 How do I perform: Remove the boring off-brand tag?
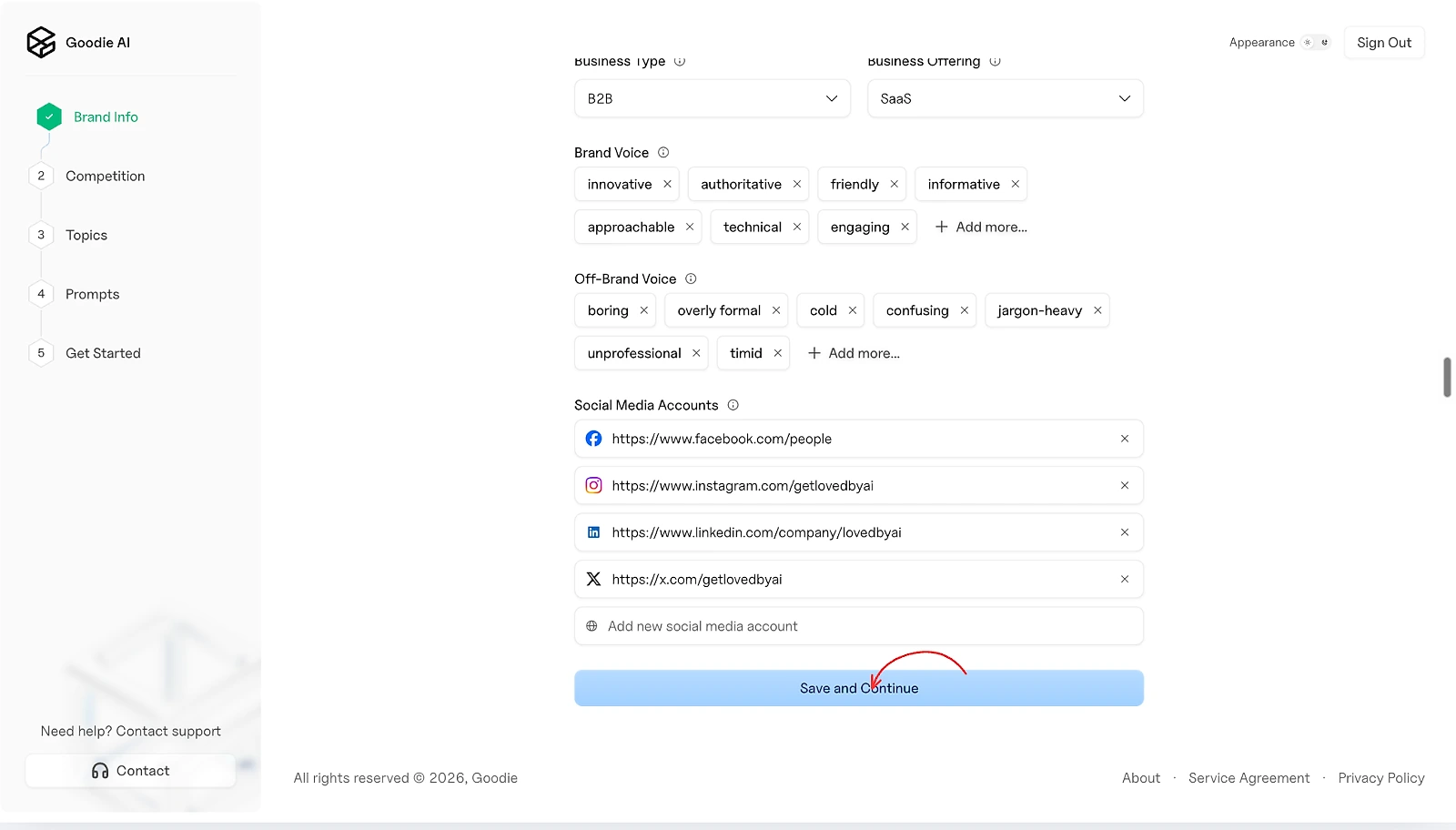point(644,310)
